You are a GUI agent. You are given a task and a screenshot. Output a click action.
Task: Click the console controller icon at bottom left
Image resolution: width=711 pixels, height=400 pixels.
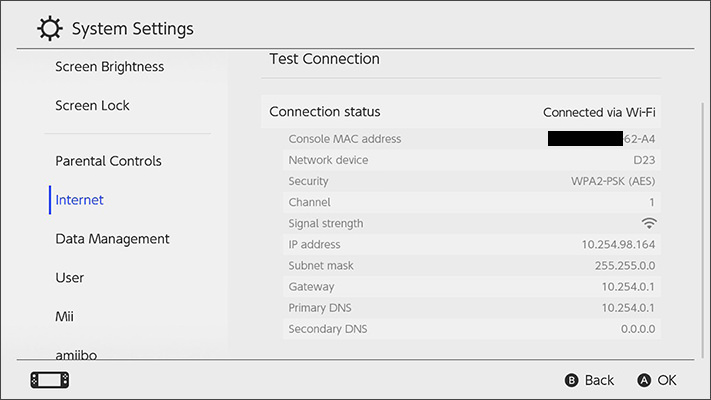50,380
